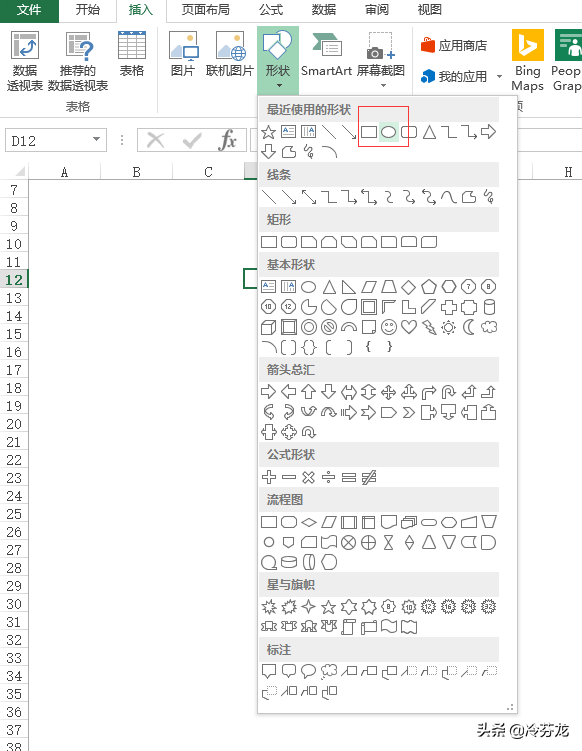582x751 pixels.
Task: Select the 5-point star in stars and banners
Action: click(x=329, y=607)
